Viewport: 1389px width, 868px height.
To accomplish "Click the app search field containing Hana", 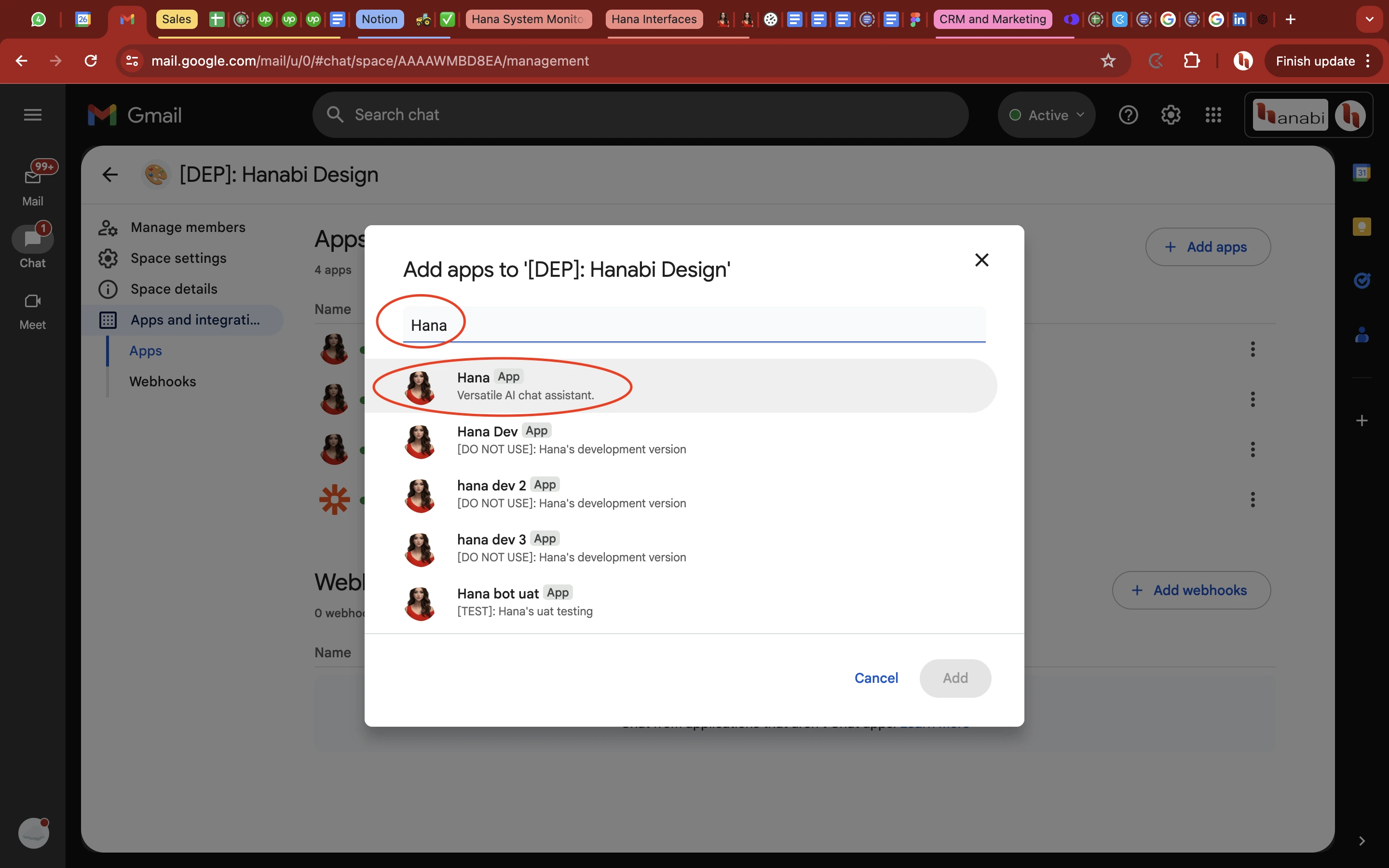I will point(694,325).
